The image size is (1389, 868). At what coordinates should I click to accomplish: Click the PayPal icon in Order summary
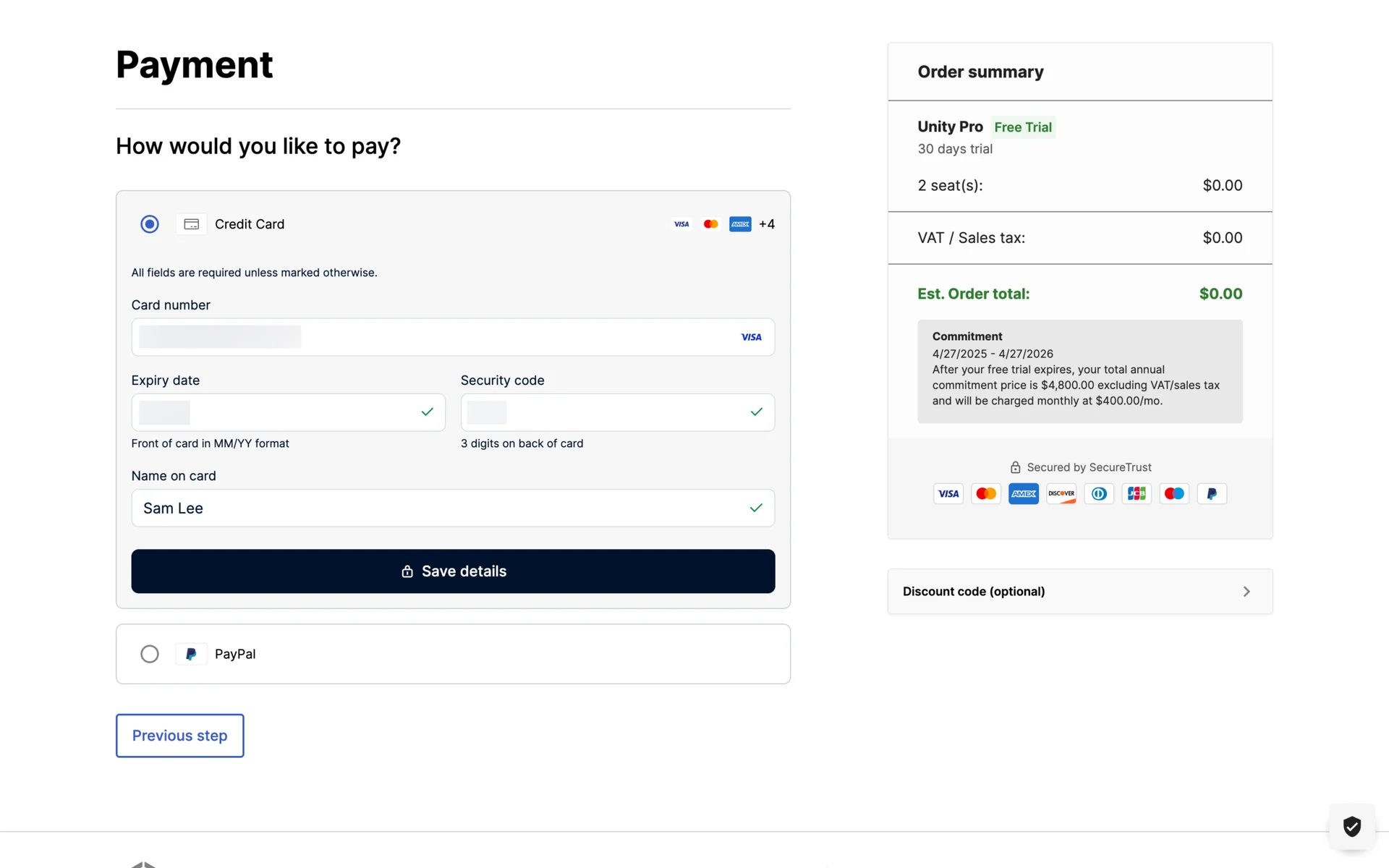[1212, 494]
